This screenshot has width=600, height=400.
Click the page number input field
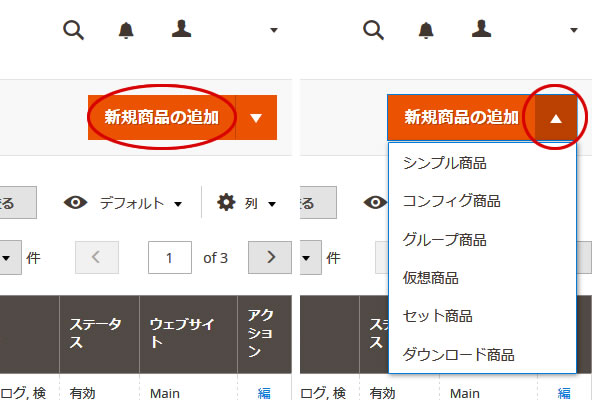click(x=170, y=258)
